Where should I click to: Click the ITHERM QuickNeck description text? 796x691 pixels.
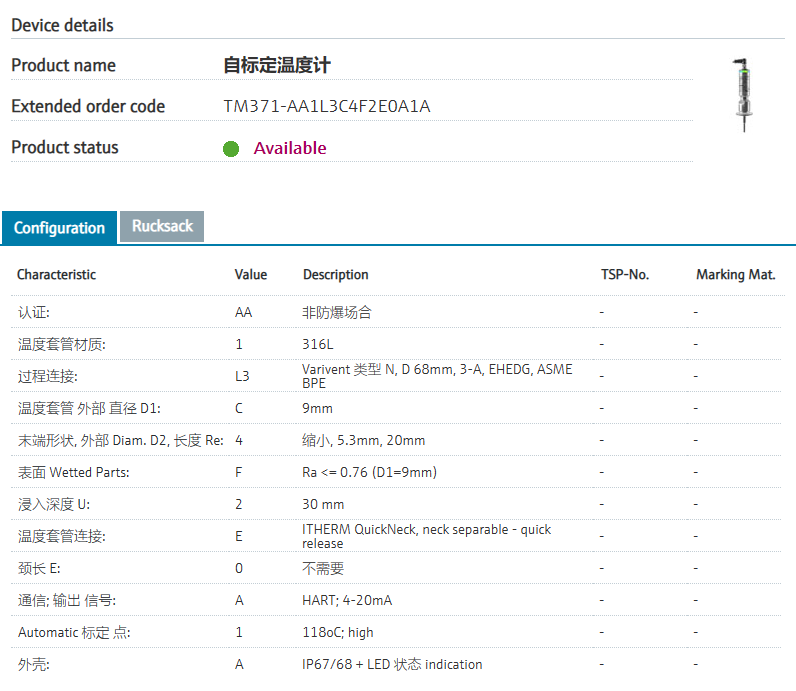pos(426,536)
